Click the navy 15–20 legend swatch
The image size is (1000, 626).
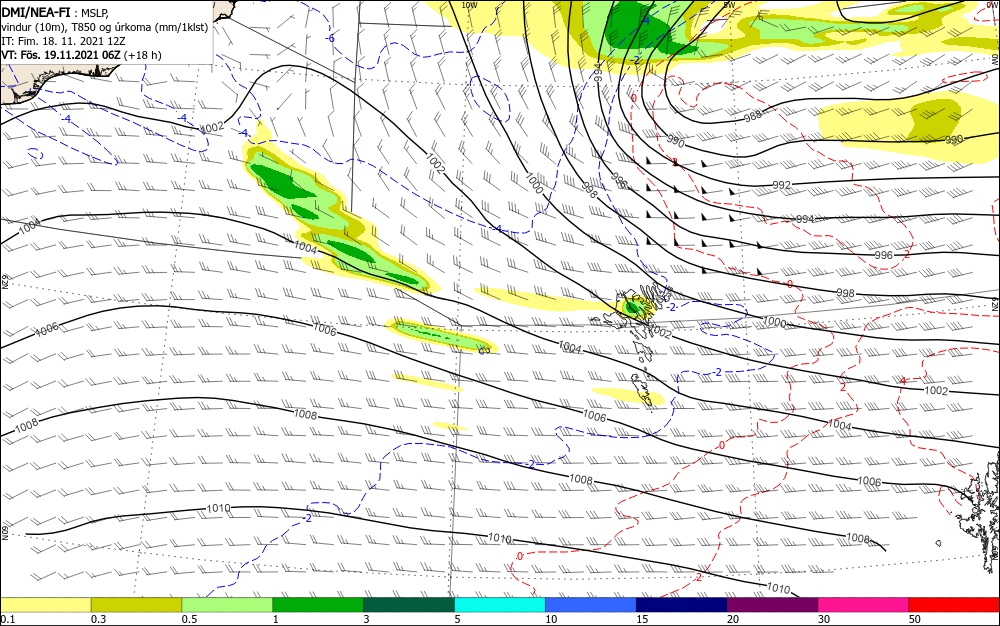click(682, 605)
